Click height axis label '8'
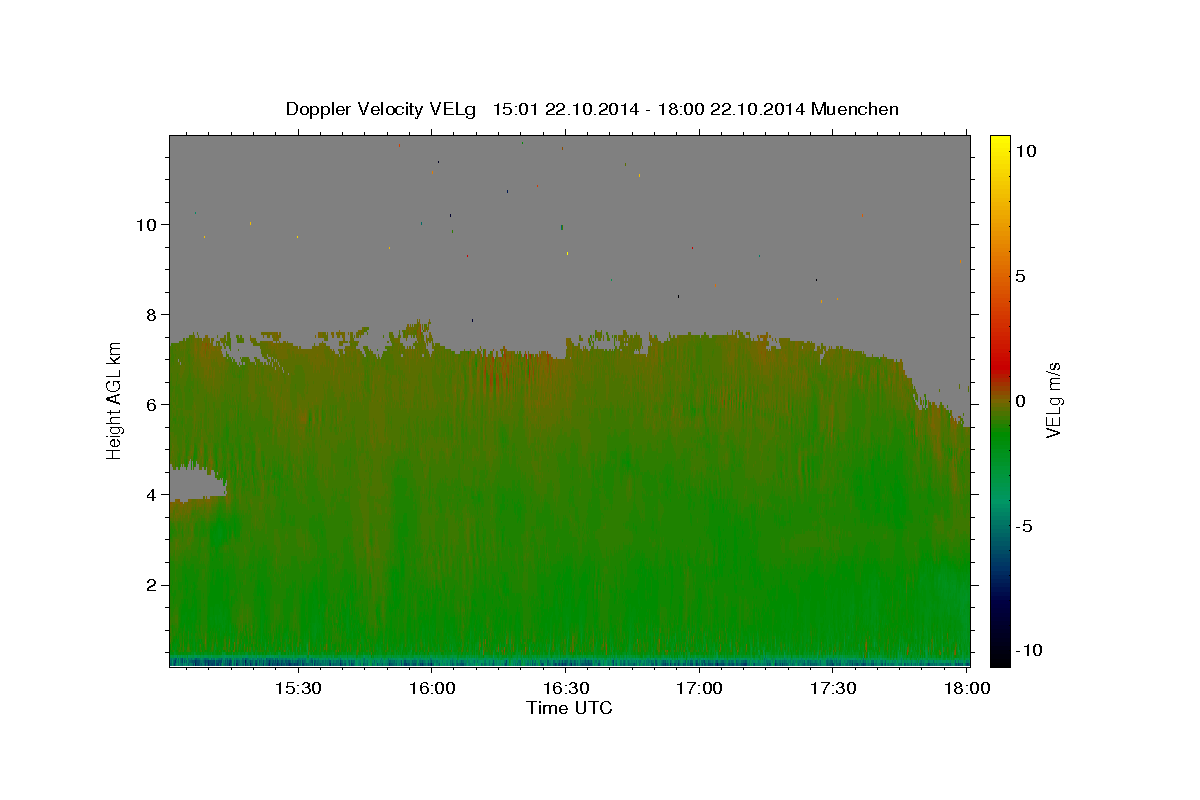The image size is (1200, 800). point(152,314)
